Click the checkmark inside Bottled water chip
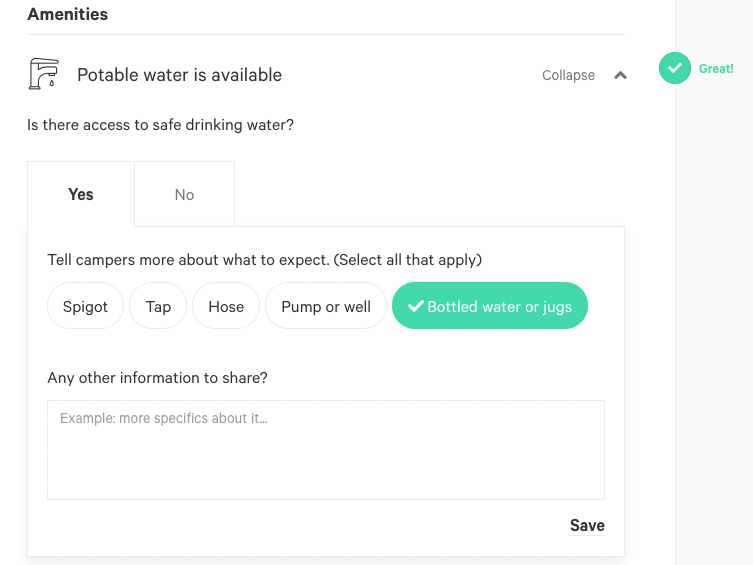The width and height of the screenshot is (753, 565). coord(416,306)
